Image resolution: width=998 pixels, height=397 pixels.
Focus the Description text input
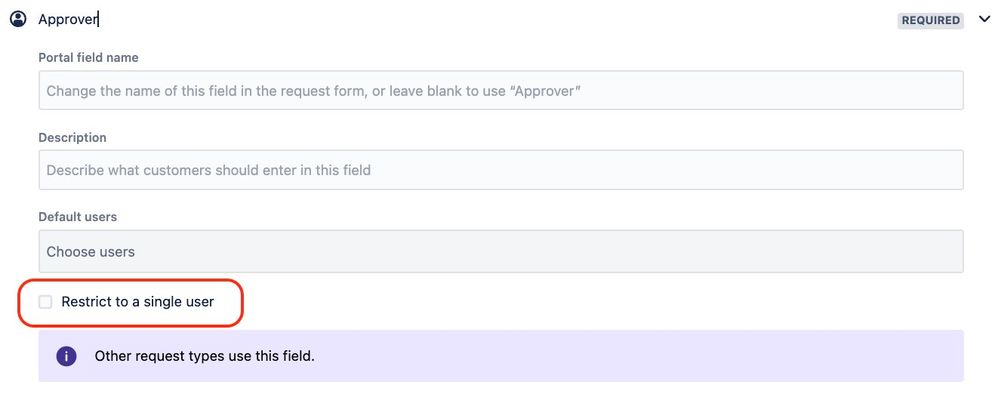(x=501, y=170)
